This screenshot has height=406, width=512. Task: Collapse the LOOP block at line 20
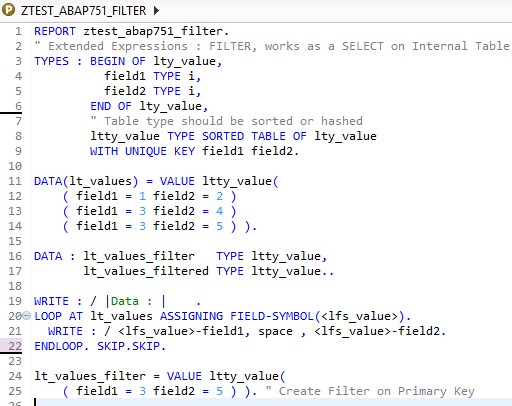[27, 315]
